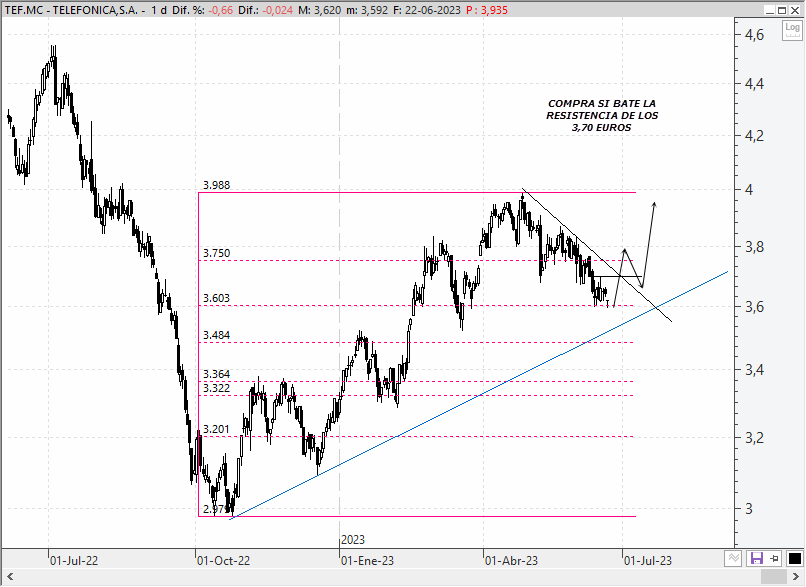Viewport: 806px width, 587px height.
Task: Click the pushpin icon
Action: click(x=775, y=558)
